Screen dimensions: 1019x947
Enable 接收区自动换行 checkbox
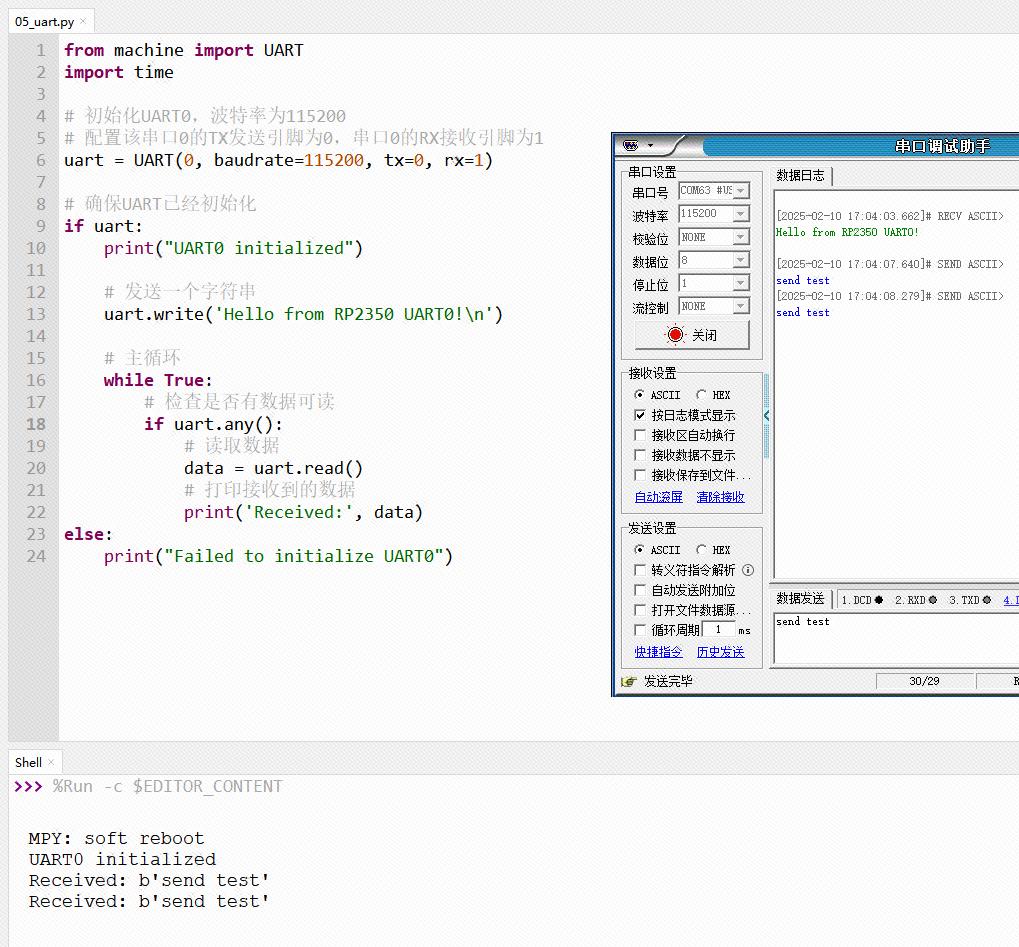[x=640, y=435]
